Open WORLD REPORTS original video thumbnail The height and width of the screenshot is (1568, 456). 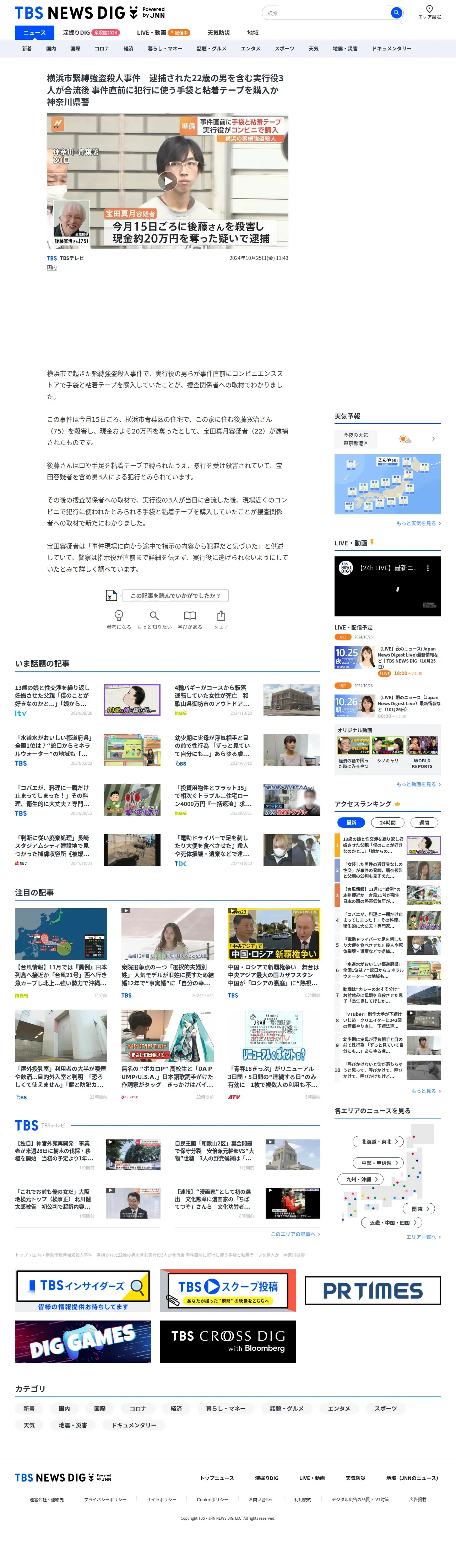point(422,746)
